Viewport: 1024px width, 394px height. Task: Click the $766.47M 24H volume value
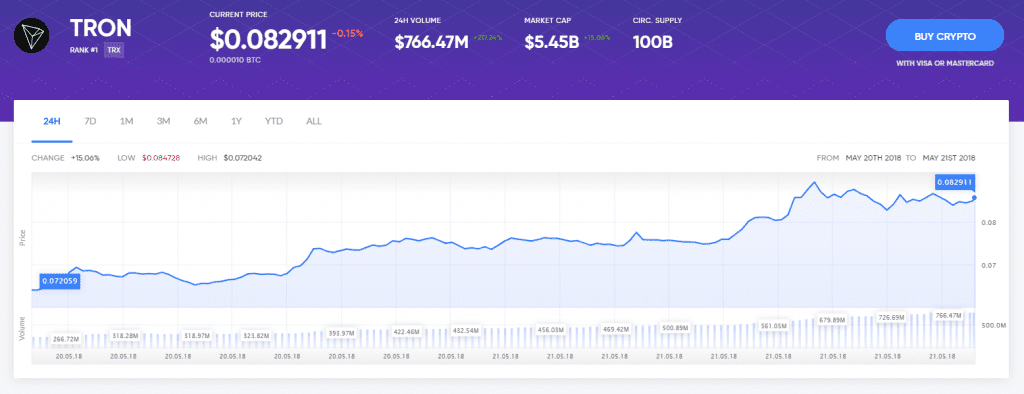431,42
